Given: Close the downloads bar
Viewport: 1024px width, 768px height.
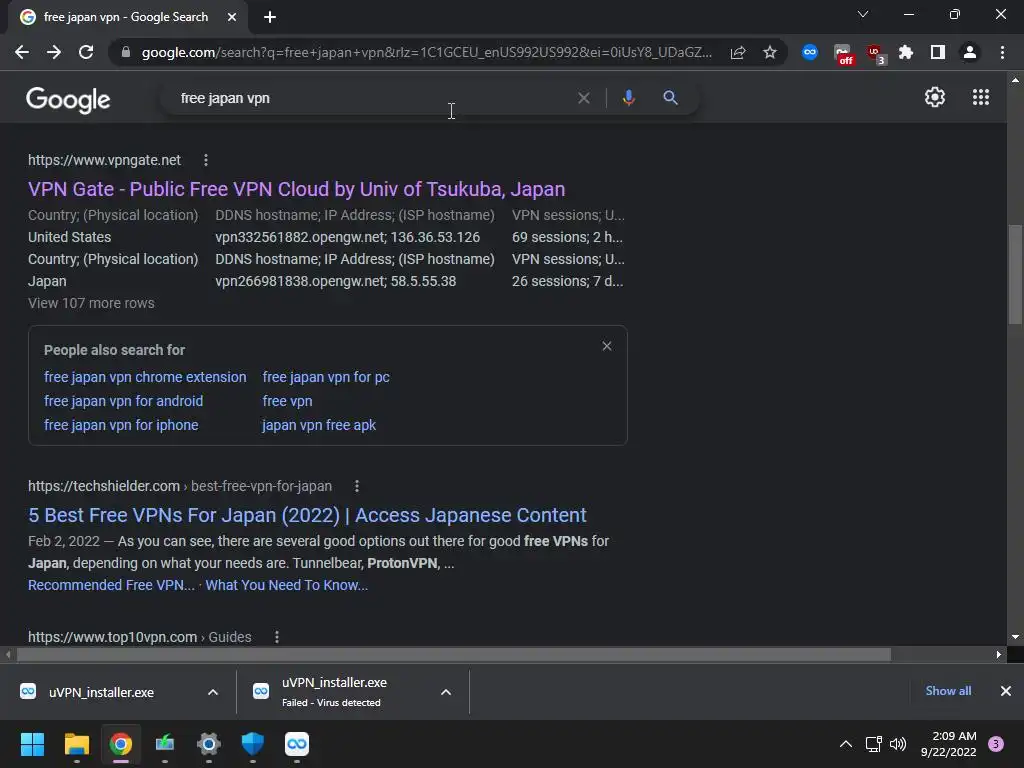Looking at the screenshot, I should [x=1006, y=691].
